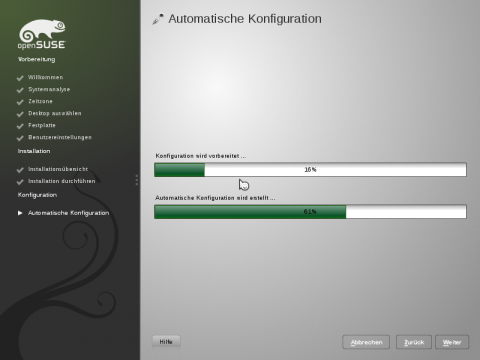Click the 16% preparation progress bar
480x360 pixels.
pos(310,170)
